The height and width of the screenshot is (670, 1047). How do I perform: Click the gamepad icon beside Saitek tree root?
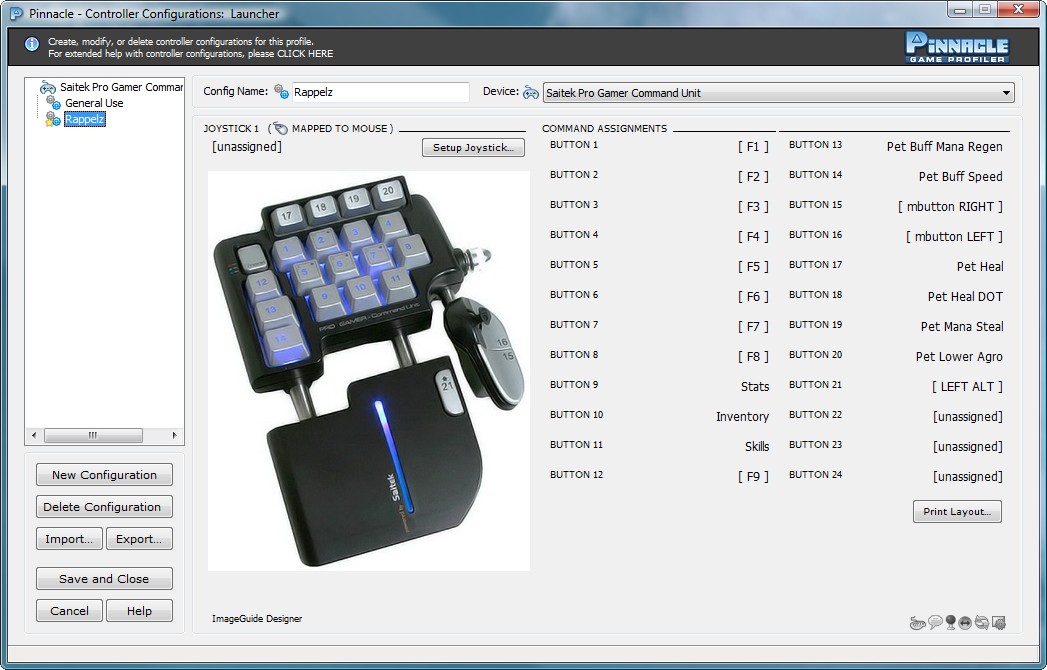47,87
